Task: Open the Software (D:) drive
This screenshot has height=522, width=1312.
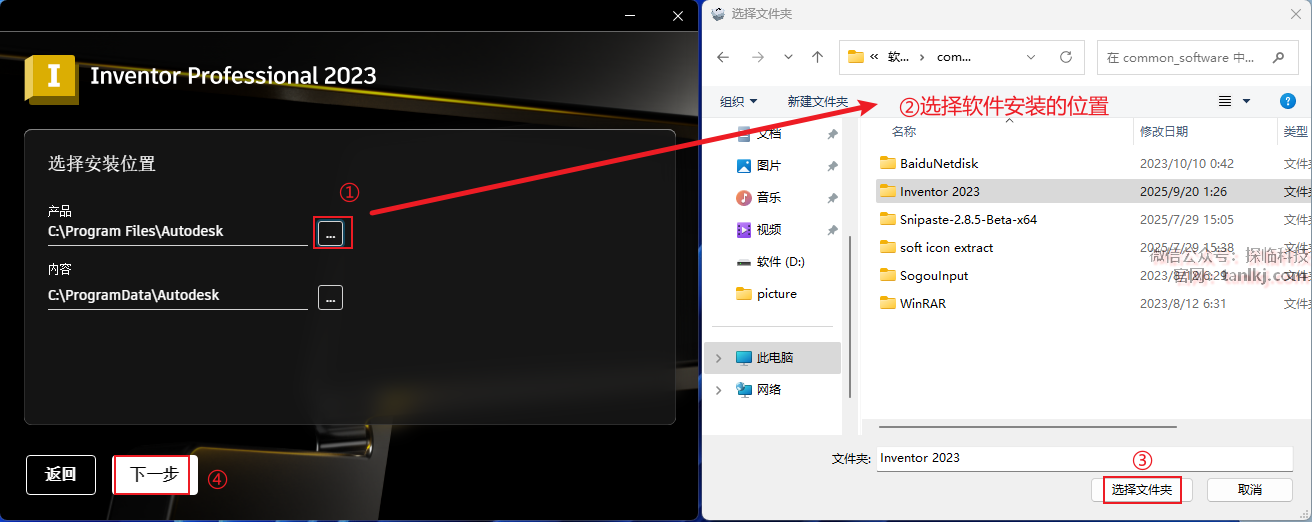Action: [x=780, y=261]
